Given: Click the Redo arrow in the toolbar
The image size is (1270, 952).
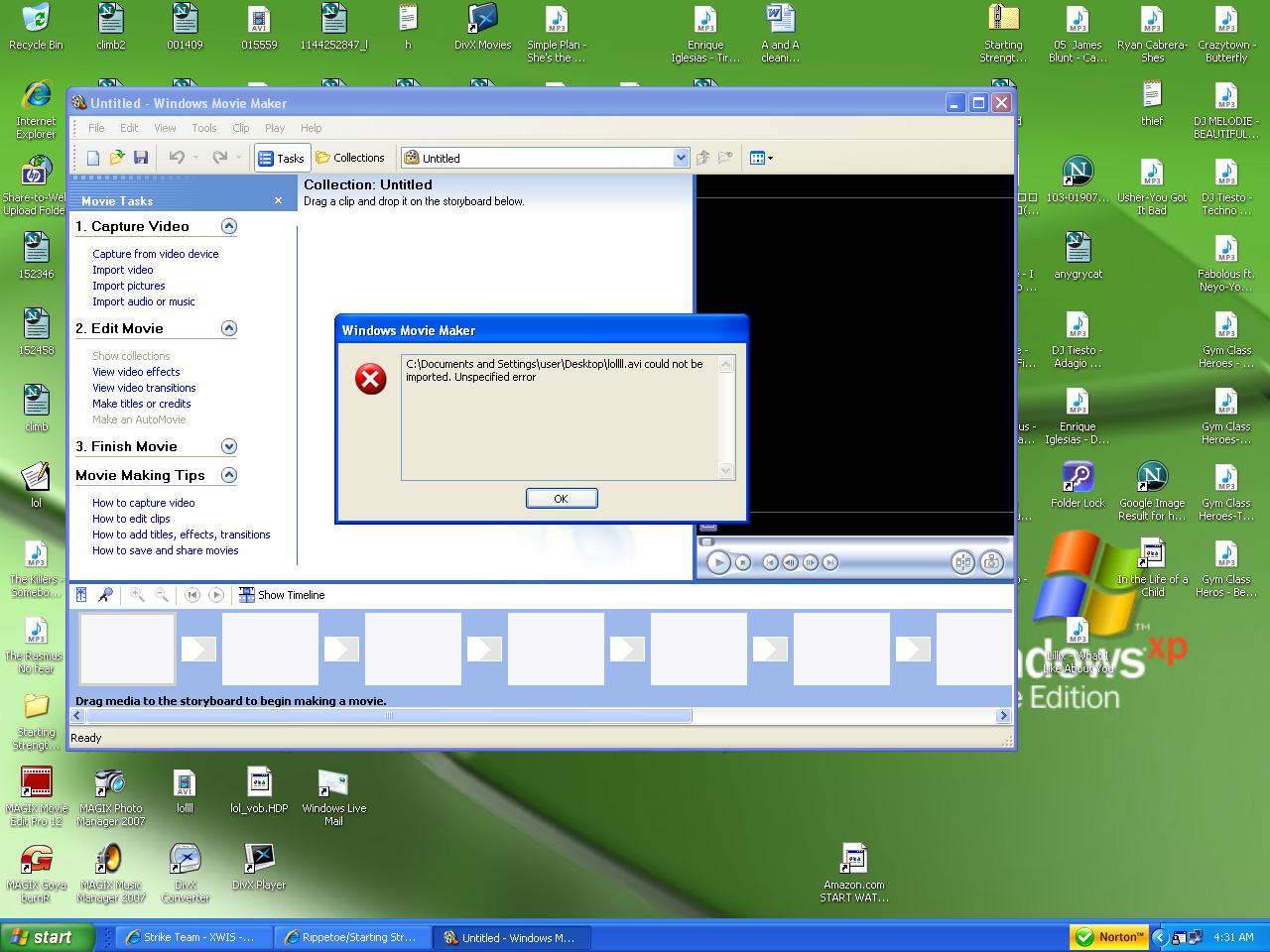Looking at the screenshot, I should pyautogui.click(x=220, y=158).
